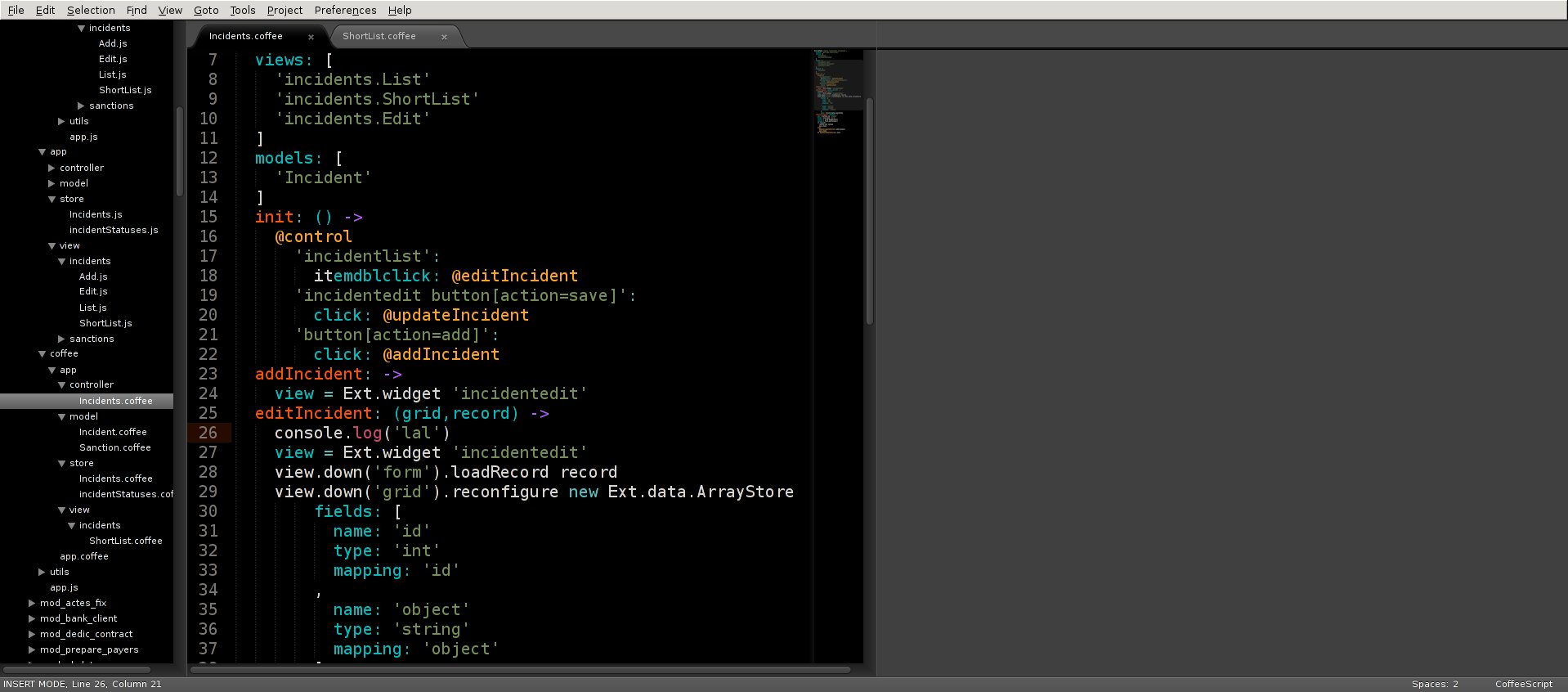Viewport: 1568px width, 692px height.
Task: Click on Ext.data.ArrayStore in line 29
Action: (701, 492)
